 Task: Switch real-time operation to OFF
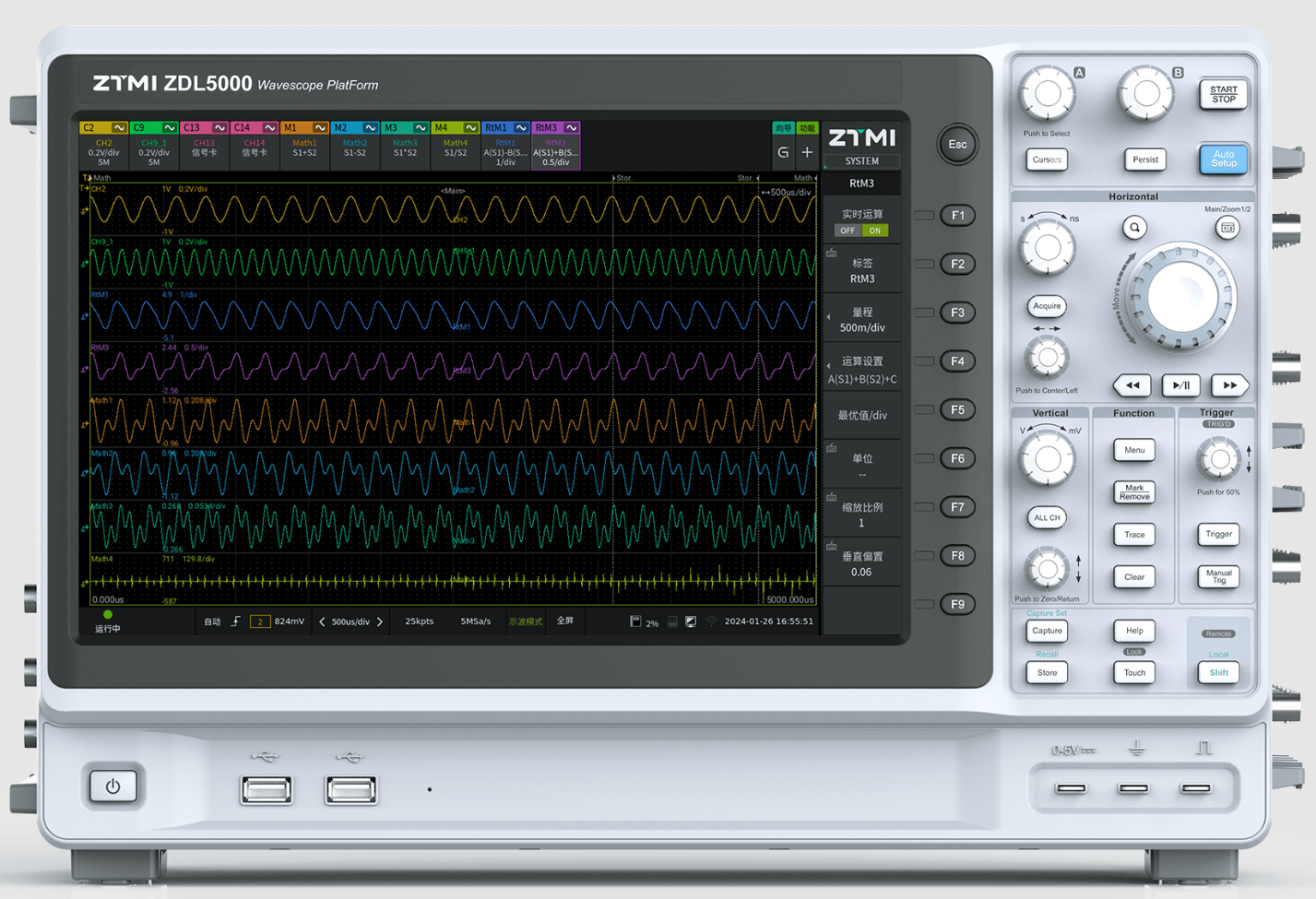848,231
